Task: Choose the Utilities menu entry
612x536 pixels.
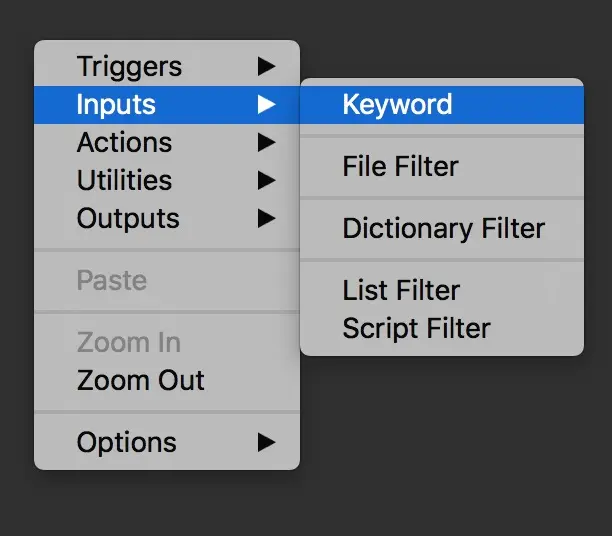Action: [x=124, y=181]
